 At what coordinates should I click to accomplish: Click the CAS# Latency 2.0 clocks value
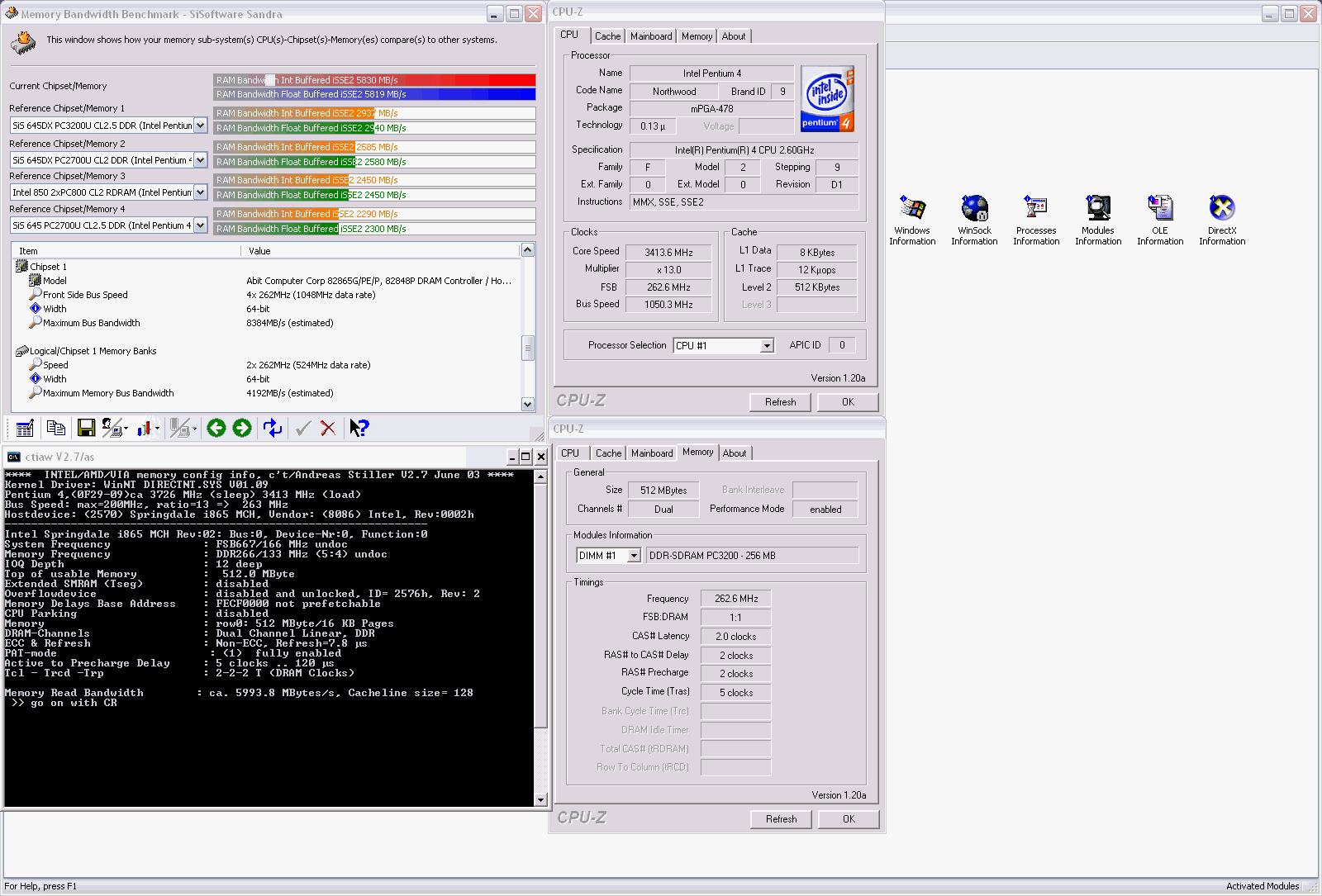point(735,637)
